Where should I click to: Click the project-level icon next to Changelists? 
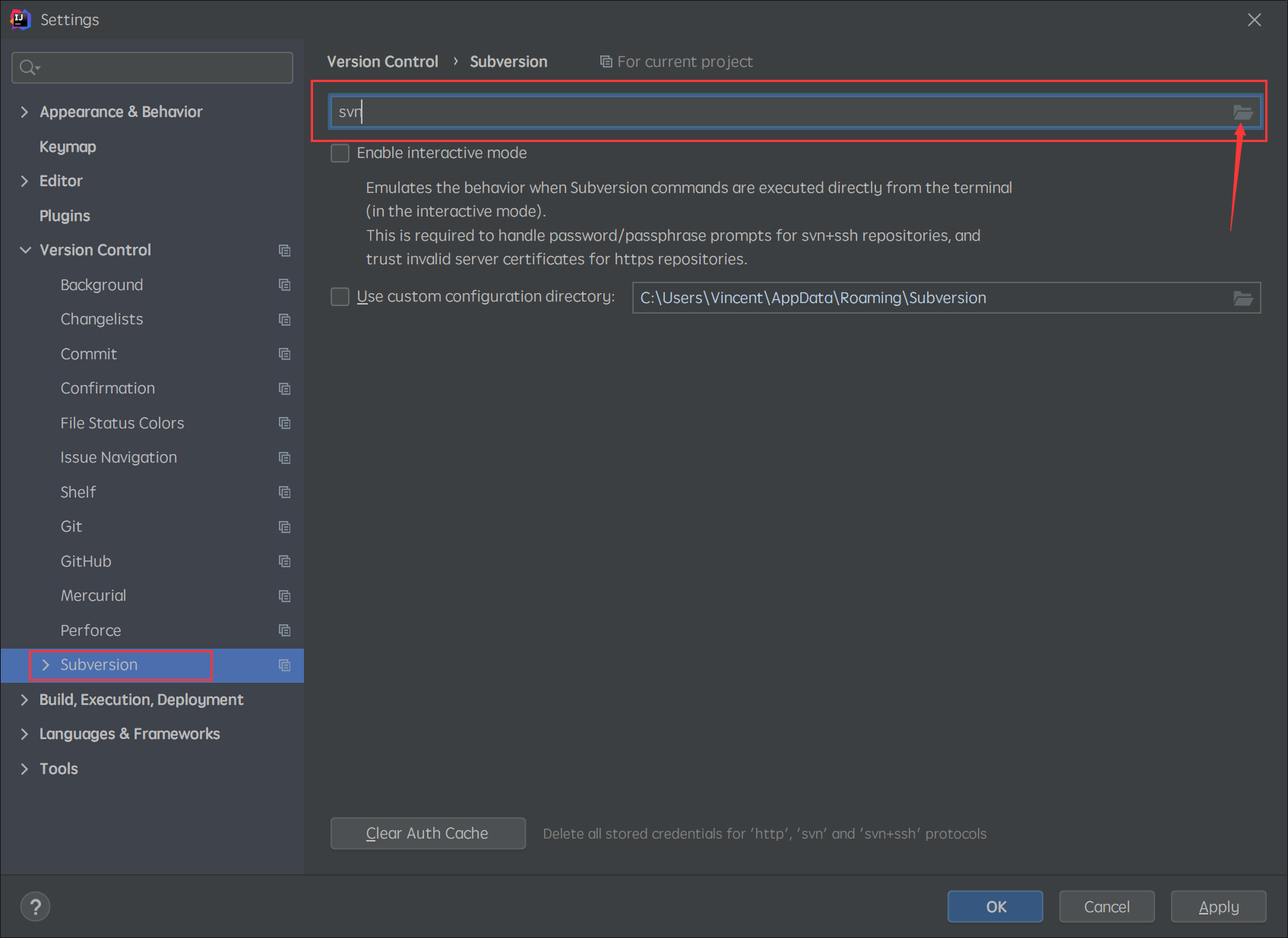click(x=285, y=320)
